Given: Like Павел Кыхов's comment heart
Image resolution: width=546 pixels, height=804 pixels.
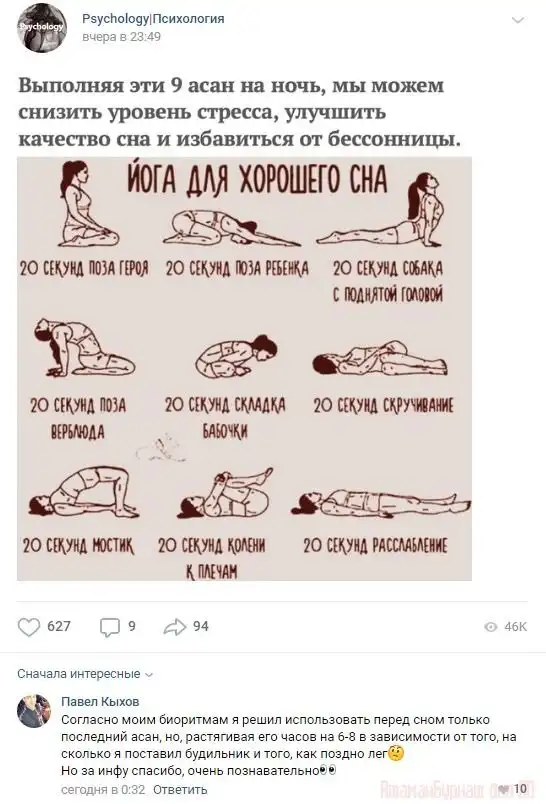Looking at the screenshot, I should pyautogui.click(x=504, y=788).
